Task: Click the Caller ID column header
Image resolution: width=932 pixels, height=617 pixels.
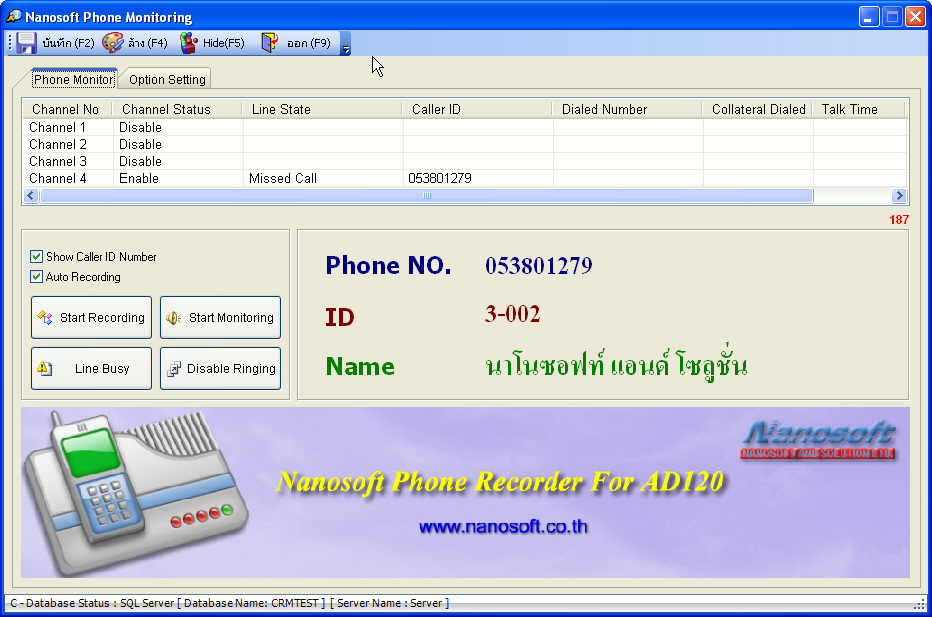Action: click(478, 109)
